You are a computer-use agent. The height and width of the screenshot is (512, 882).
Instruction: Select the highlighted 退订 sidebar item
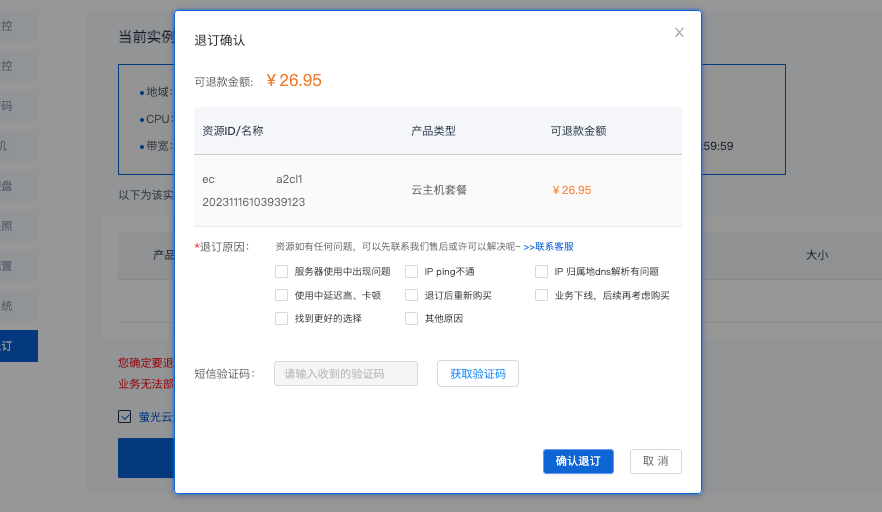coord(19,346)
